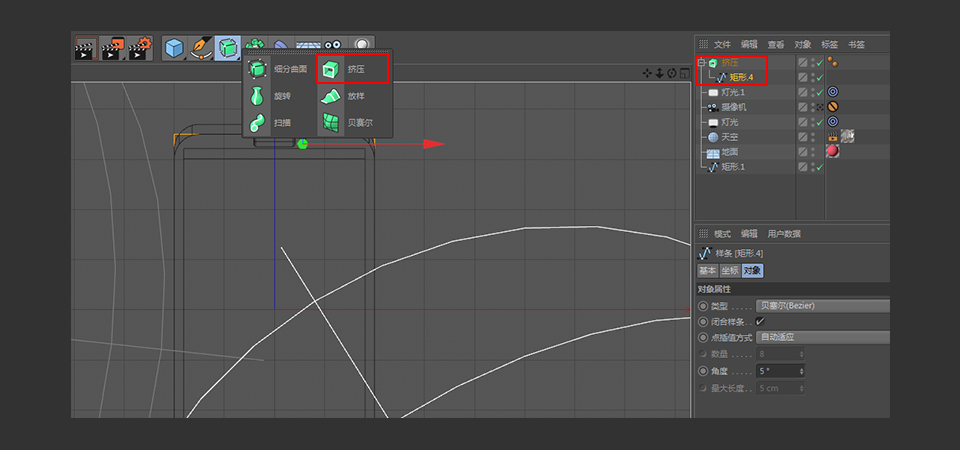960x450 pixels.
Task: Open the 文件 menu in object manager
Action: tap(722, 44)
